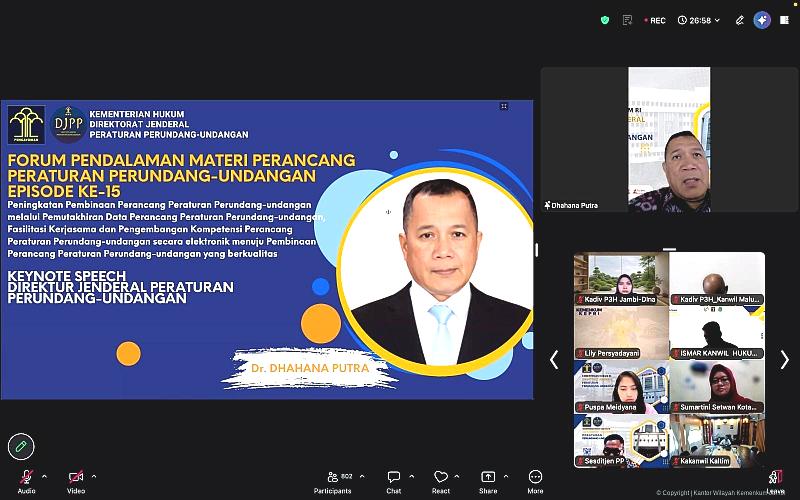Click muted mic icon on Lily Persyadayani
Viewport: 800px width, 500px height.
(580, 353)
